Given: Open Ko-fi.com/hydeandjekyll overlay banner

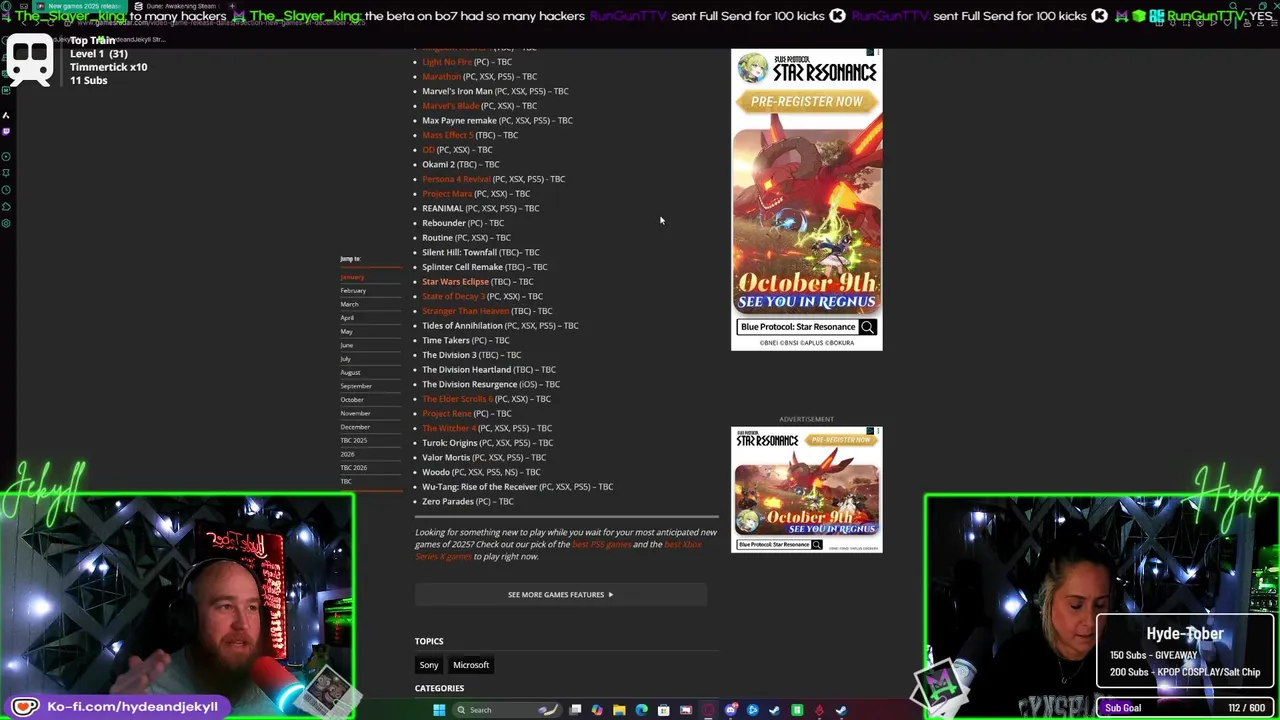Looking at the screenshot, I should coord(116,706).
